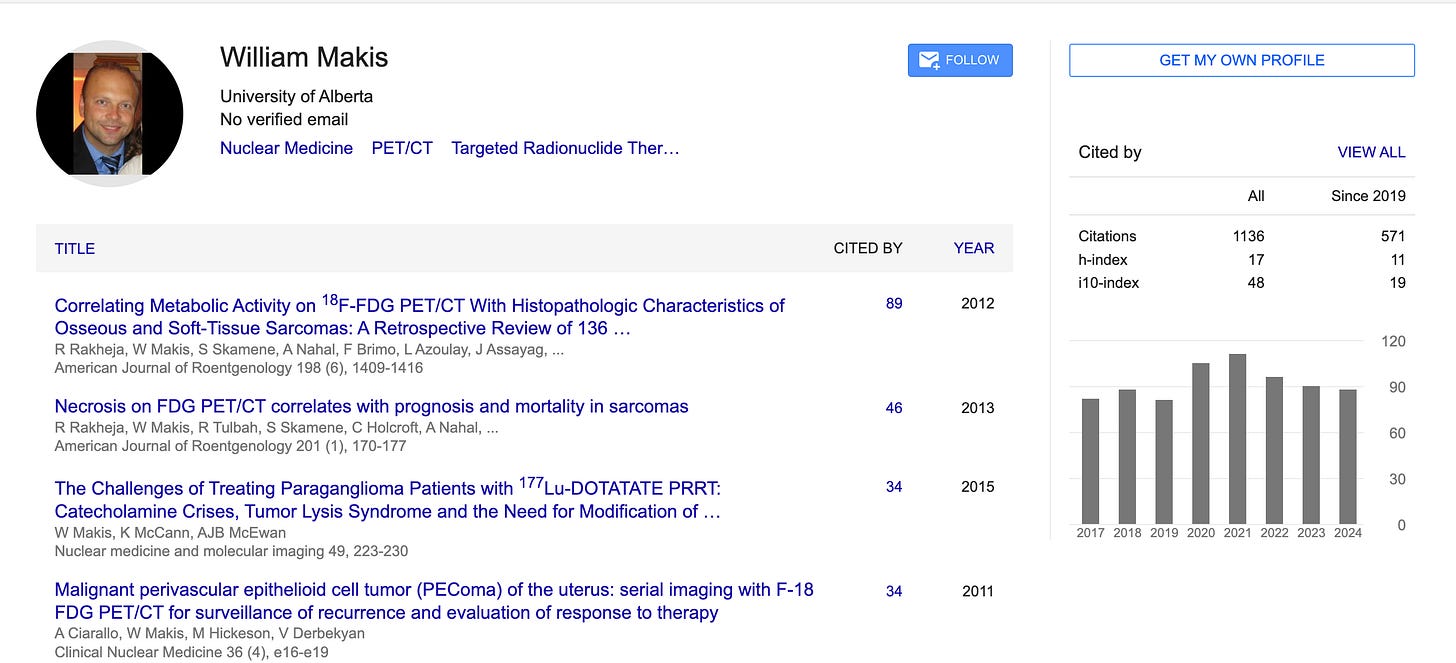Open the Correlating Metabolic Activity sarcomas article
Screen dimensions: 1456x663
tap(420, 316)
